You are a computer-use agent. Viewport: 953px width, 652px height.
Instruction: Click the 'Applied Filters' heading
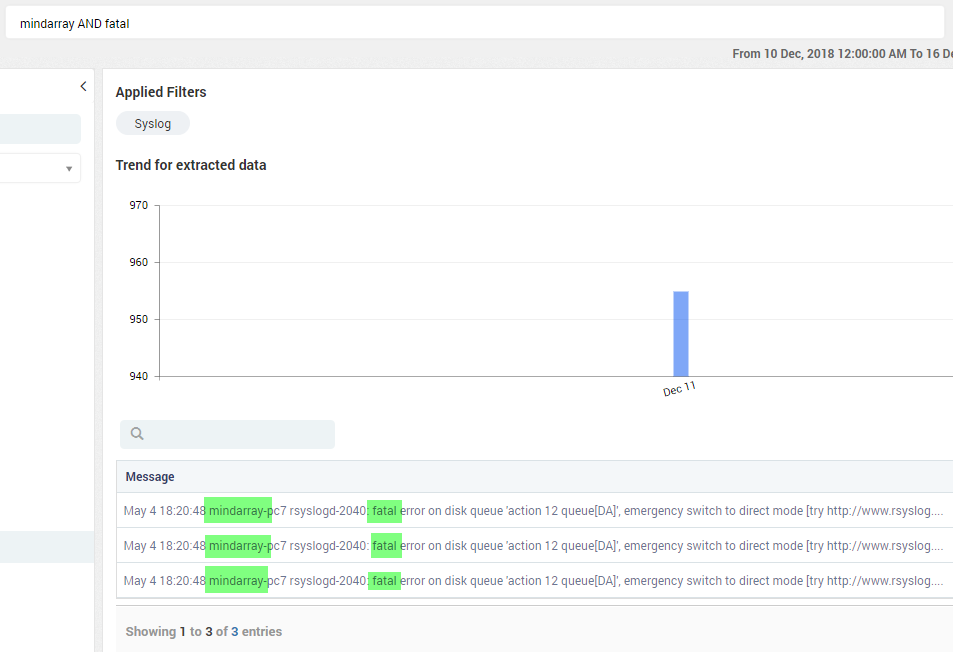click(161, 92)
